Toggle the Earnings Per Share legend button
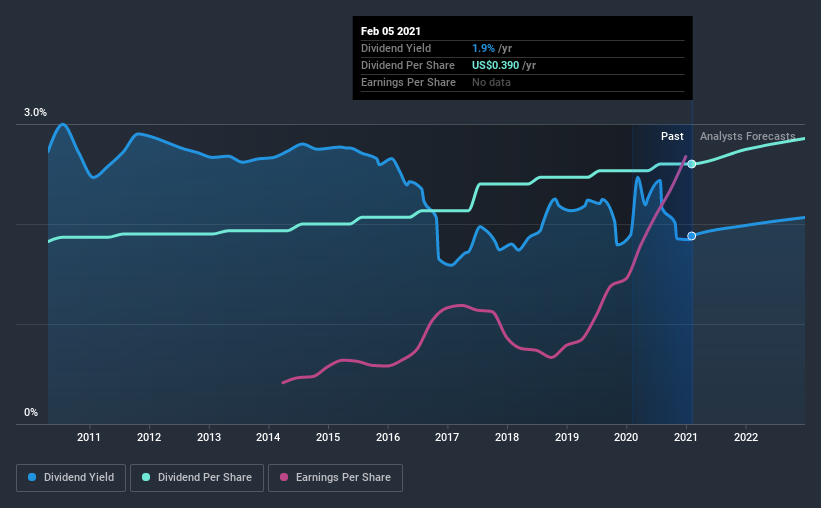Image resolution: width=821 pixels, height=508 pixels. pos(336,478)
